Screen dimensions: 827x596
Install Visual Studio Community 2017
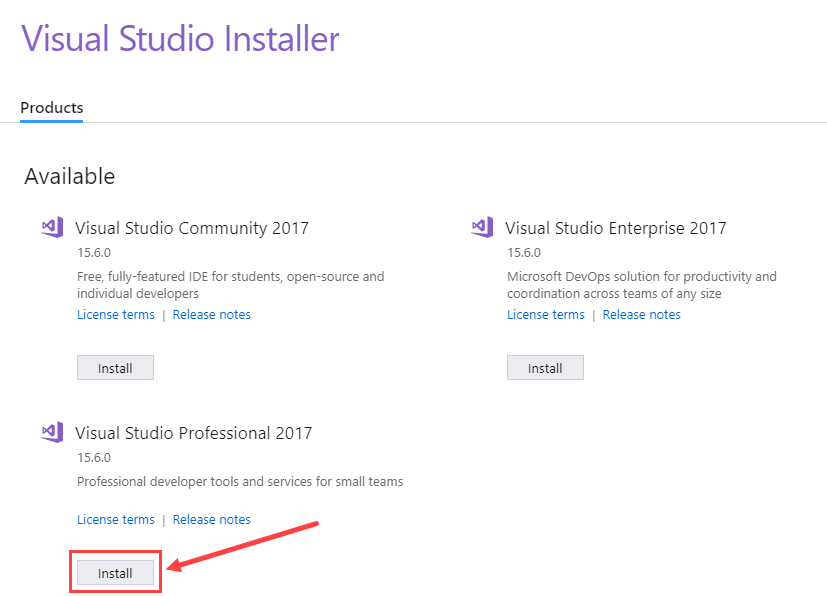pyautogui.click(x=115, y=368)
